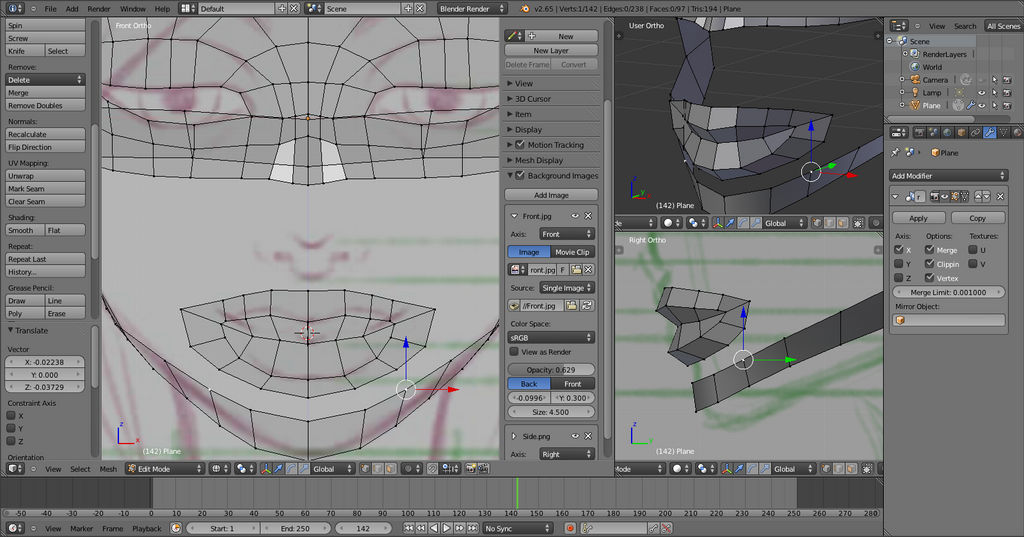Image resolution: width=1024 pixels, height=537 pixels.
Task: Click the record auto-keyframe button
Action: (x=570, y=528)
